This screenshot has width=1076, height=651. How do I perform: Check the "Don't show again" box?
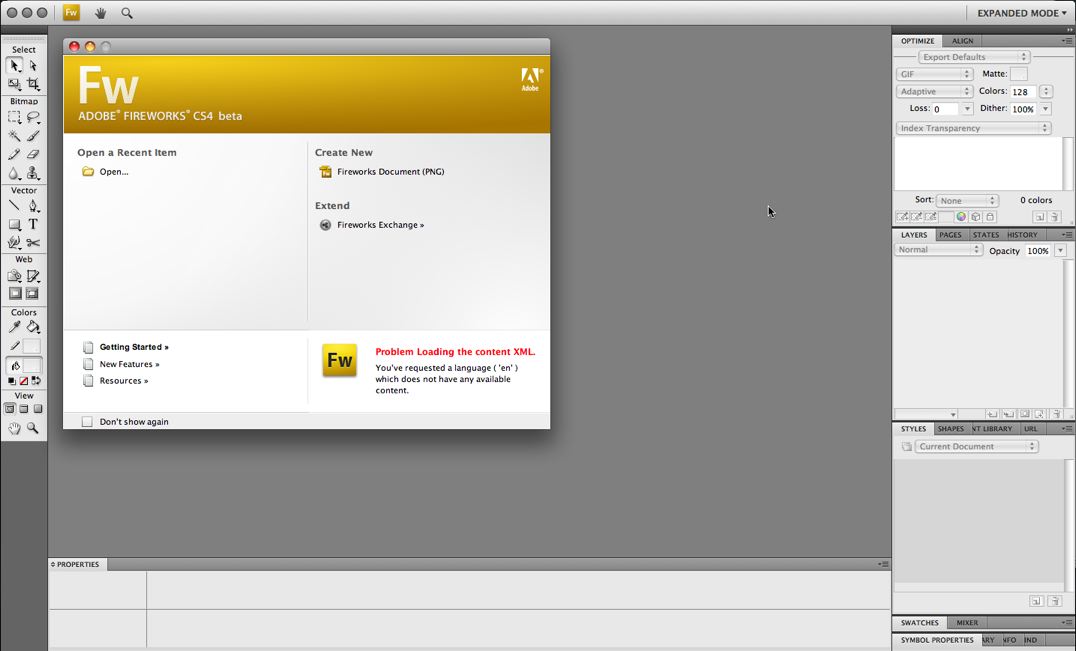pyautogui.click(x=87, y=422)
